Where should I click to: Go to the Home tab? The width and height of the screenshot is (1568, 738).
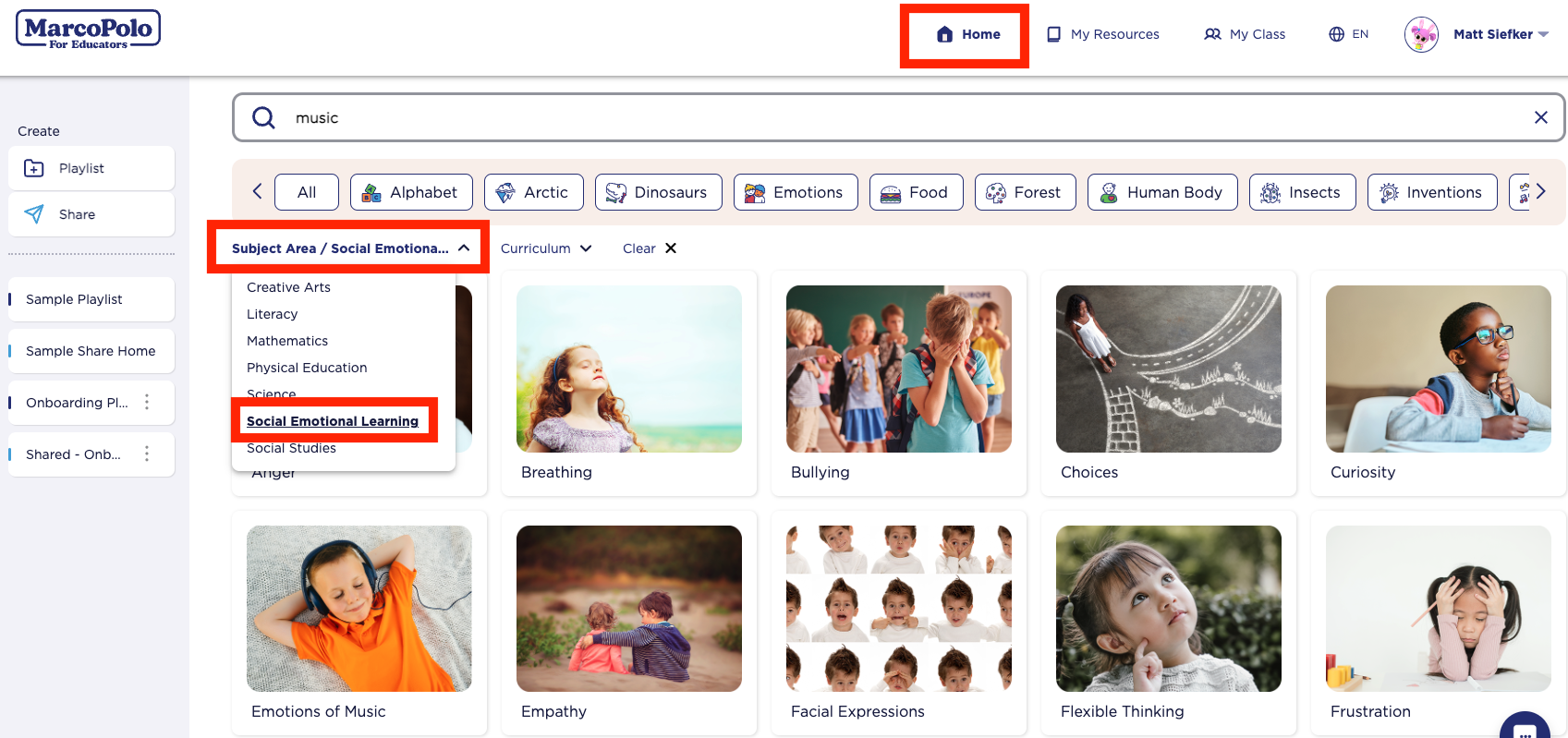pyautogui.click(x=967, y=34)
